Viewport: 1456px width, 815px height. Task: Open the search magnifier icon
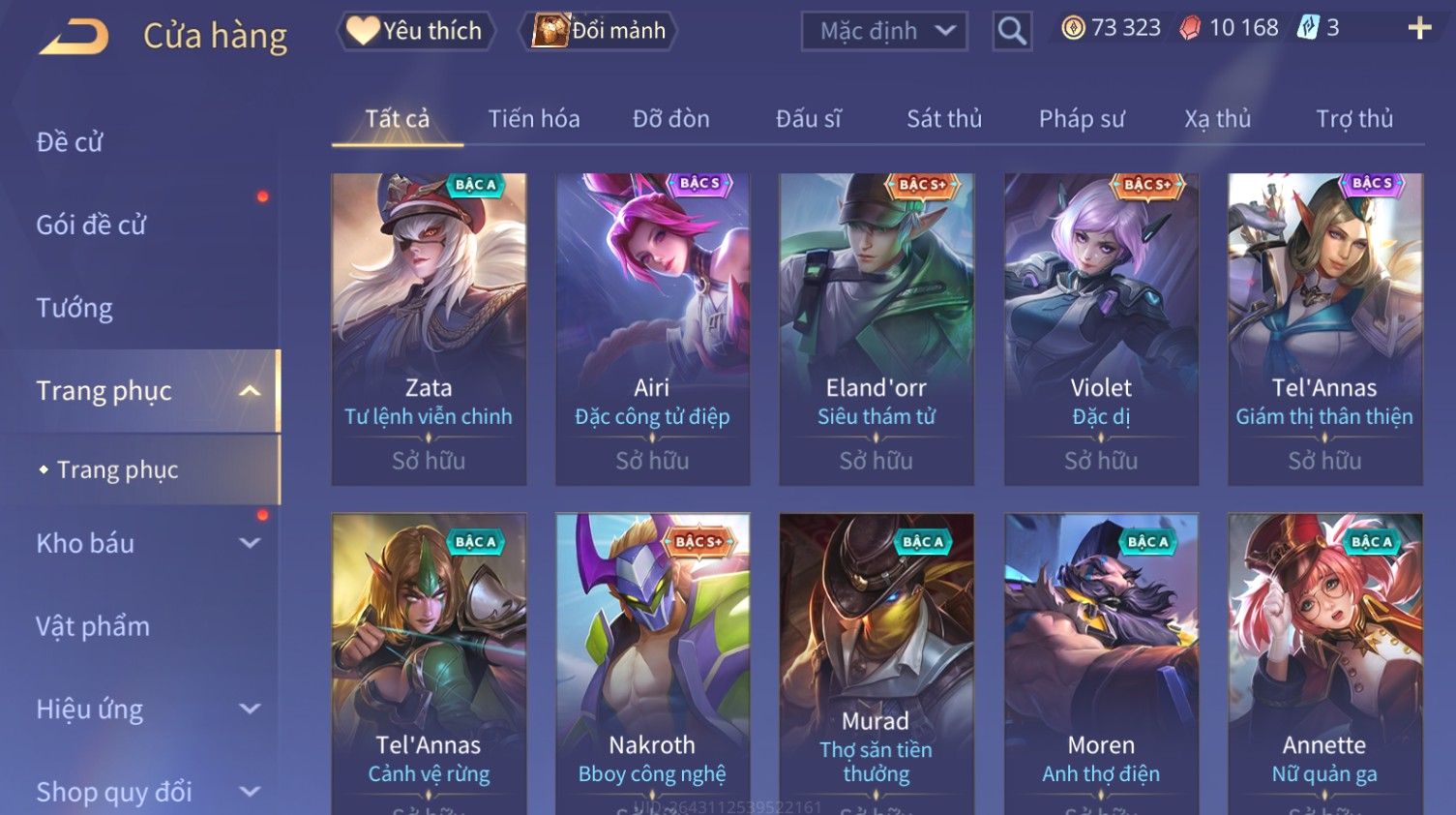click(x=1012, y=31)
